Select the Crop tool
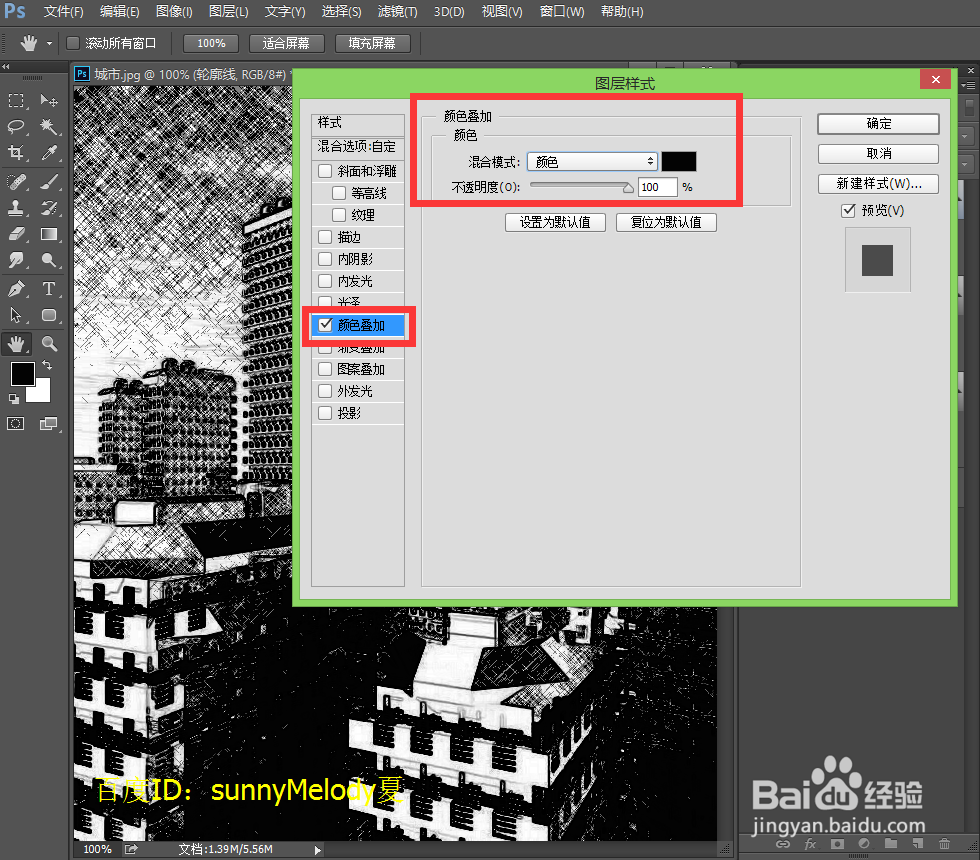The image size is (980, 860). (16, 152)
